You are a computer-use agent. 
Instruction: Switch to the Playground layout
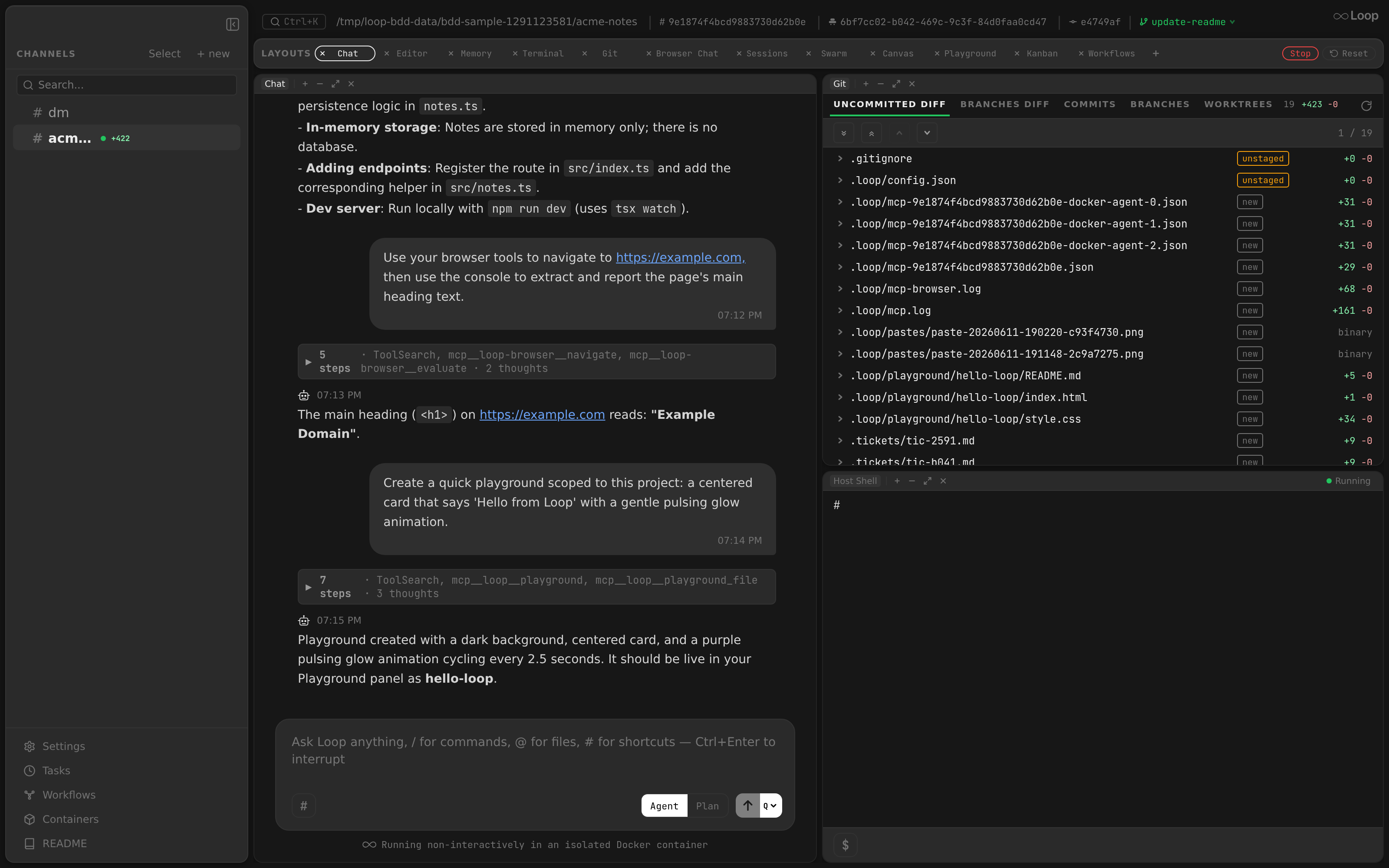969,53
